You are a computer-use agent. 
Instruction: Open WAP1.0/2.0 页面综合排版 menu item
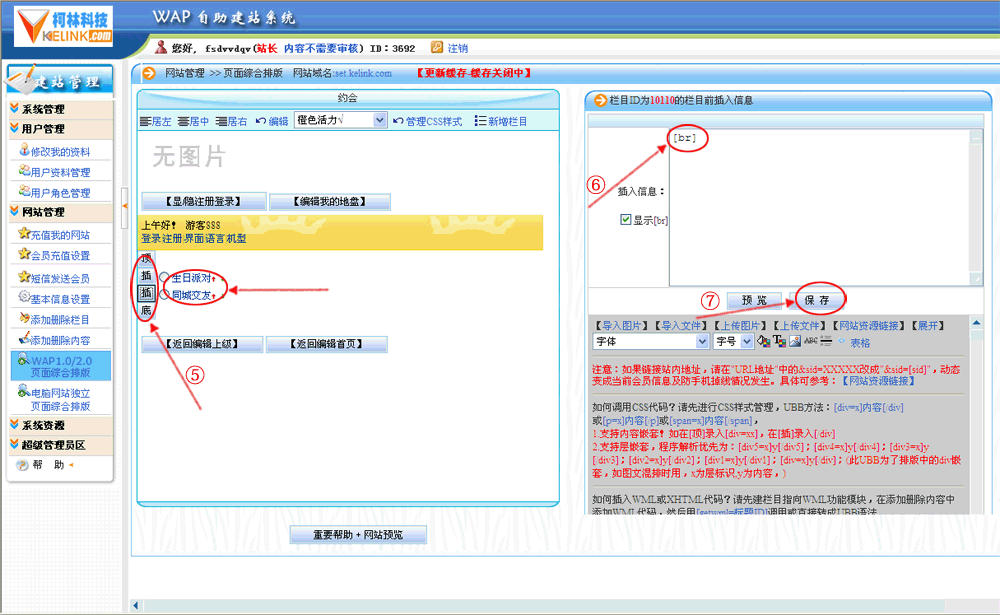click(x=61, y=366)
